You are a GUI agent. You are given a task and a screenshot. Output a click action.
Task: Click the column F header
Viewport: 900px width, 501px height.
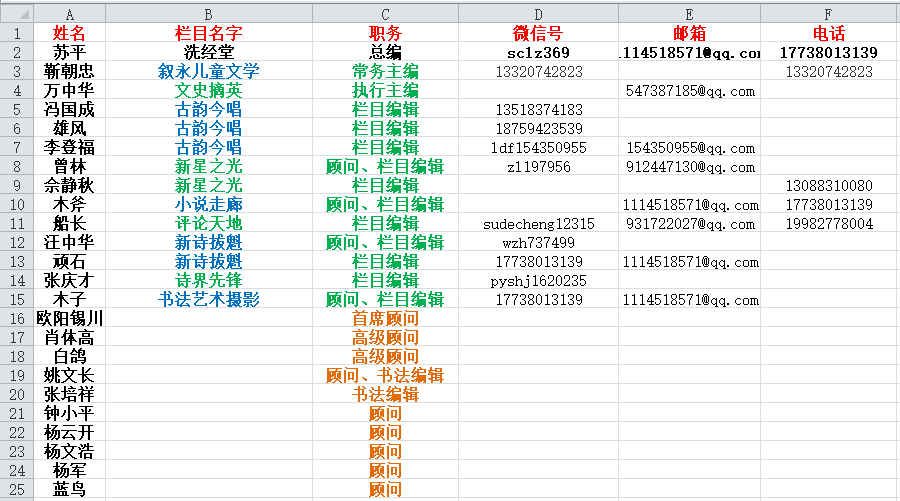(828, 14)
